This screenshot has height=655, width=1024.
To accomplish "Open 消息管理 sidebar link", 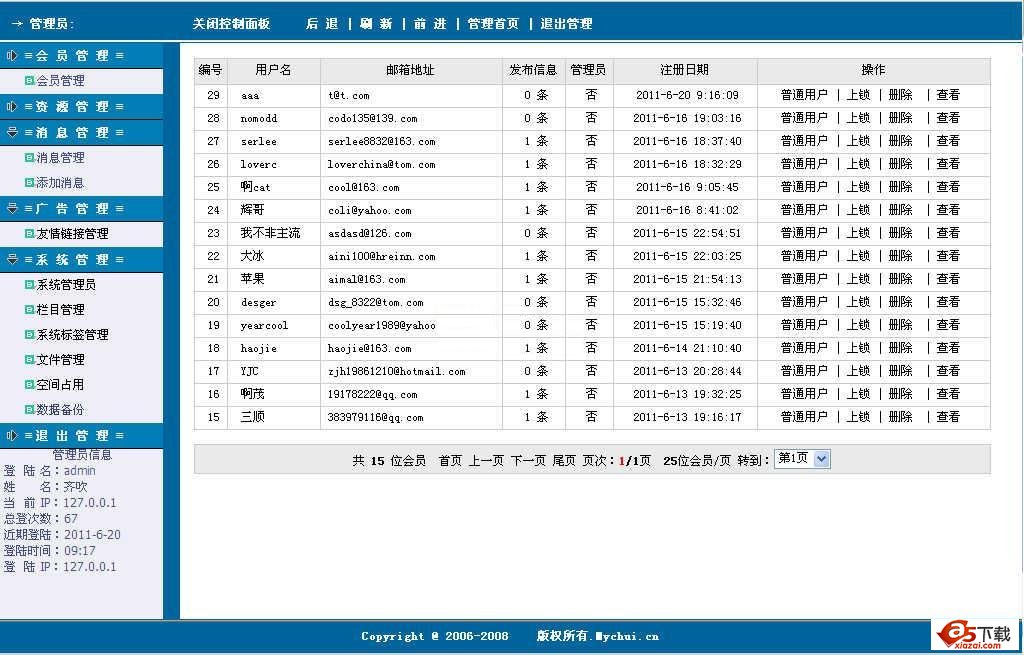I will (60, 157).
